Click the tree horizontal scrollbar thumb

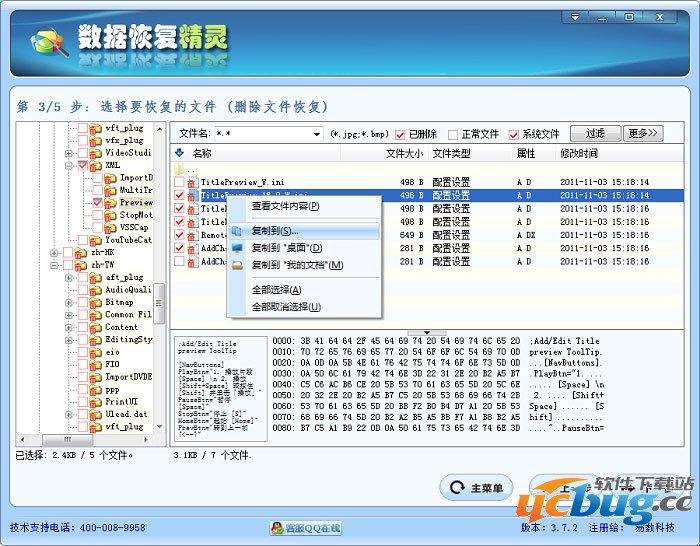click(x=67, y=440)
